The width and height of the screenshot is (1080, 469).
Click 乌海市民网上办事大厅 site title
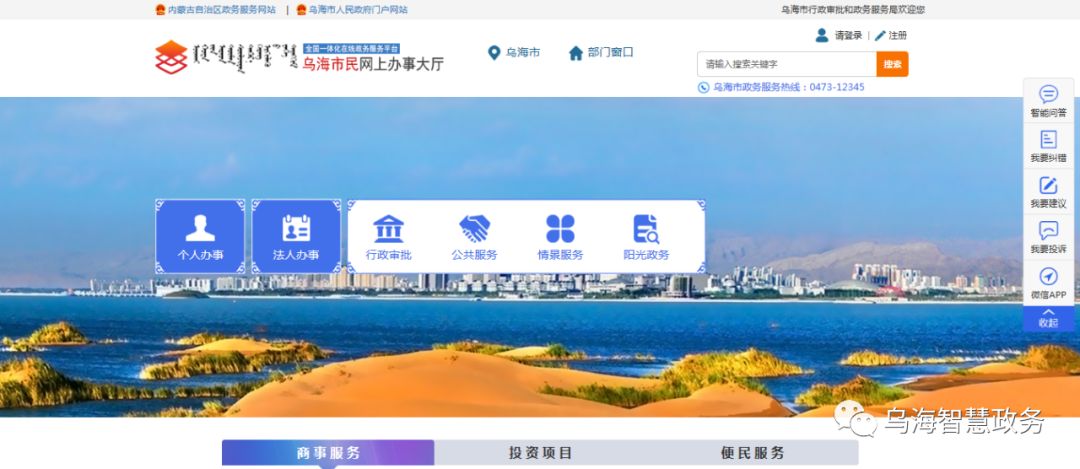[x=373, y=64]
